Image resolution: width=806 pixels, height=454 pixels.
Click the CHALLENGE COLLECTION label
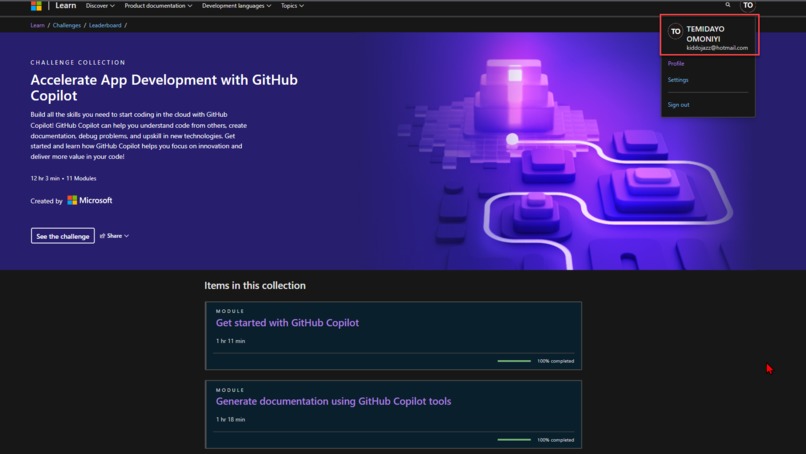click(x=78, y=62)
